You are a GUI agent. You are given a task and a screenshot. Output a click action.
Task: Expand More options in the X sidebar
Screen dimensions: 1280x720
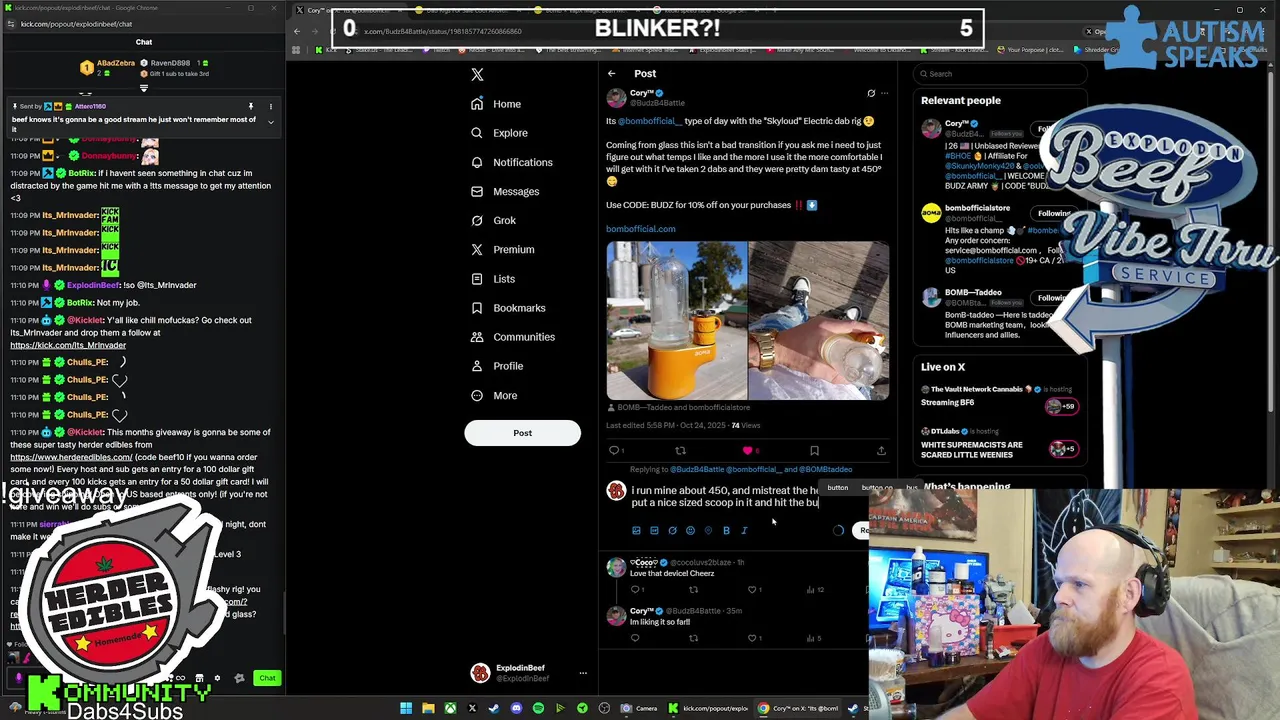(494, 395)
